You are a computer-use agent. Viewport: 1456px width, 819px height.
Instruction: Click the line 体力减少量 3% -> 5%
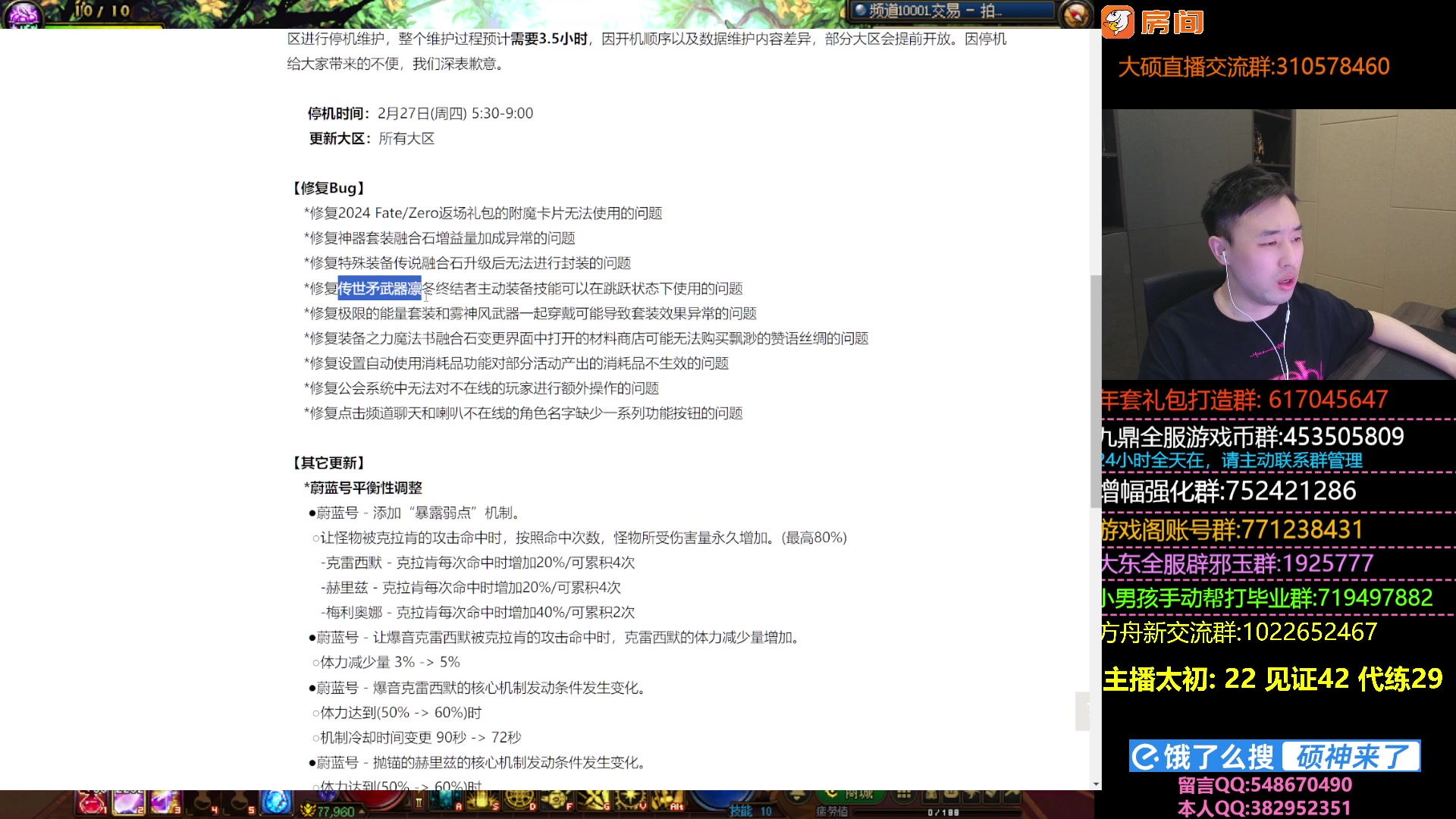pos(386,662)
